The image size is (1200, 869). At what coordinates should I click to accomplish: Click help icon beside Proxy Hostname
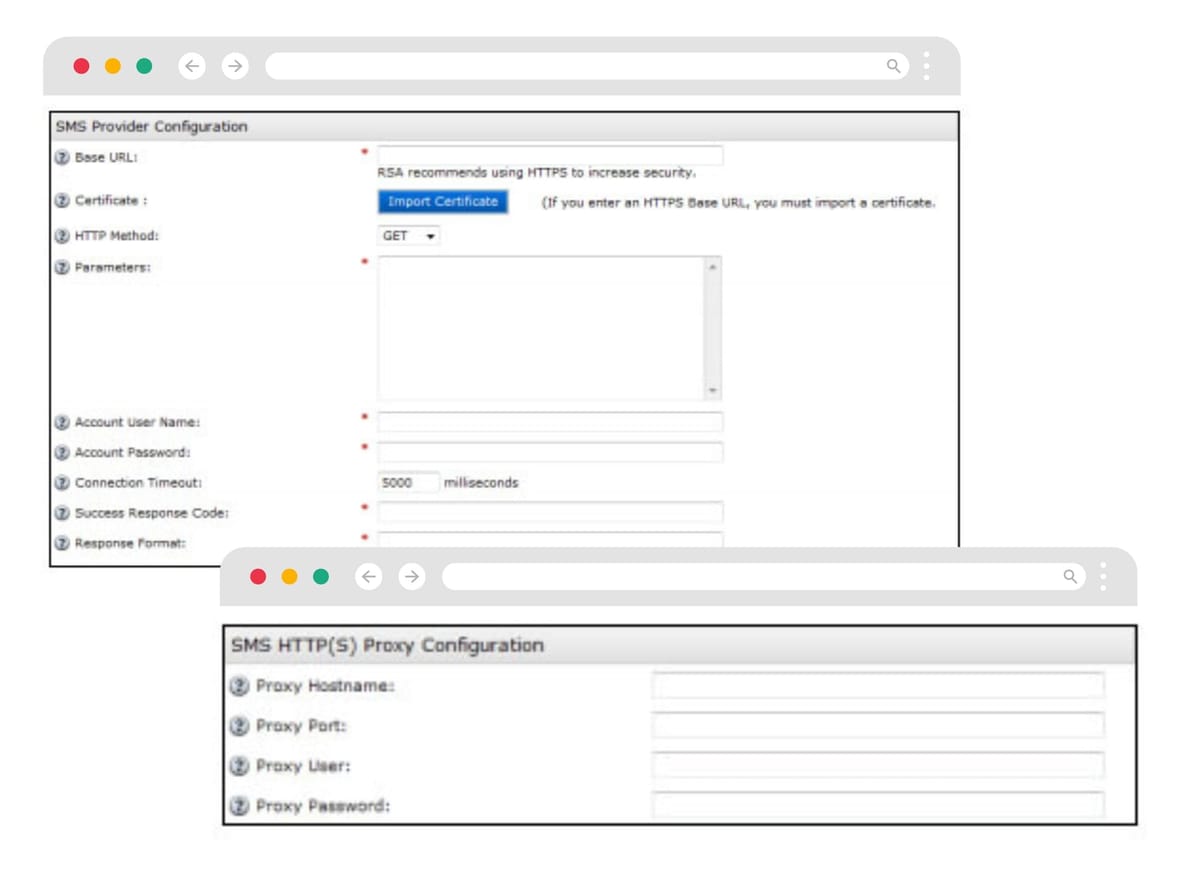238,687
